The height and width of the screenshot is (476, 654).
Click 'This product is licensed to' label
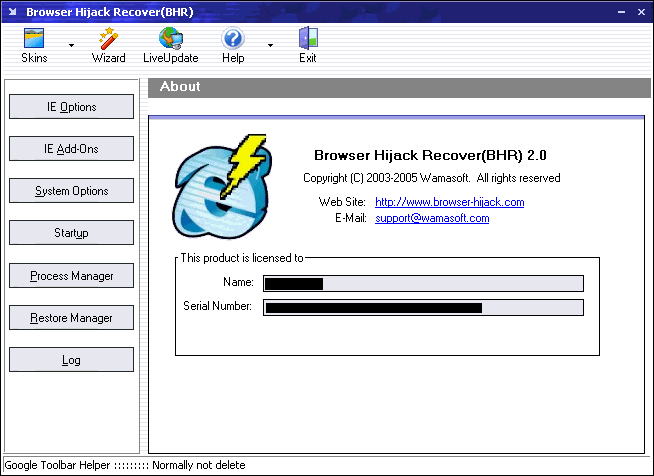click(x=242, y=258)
